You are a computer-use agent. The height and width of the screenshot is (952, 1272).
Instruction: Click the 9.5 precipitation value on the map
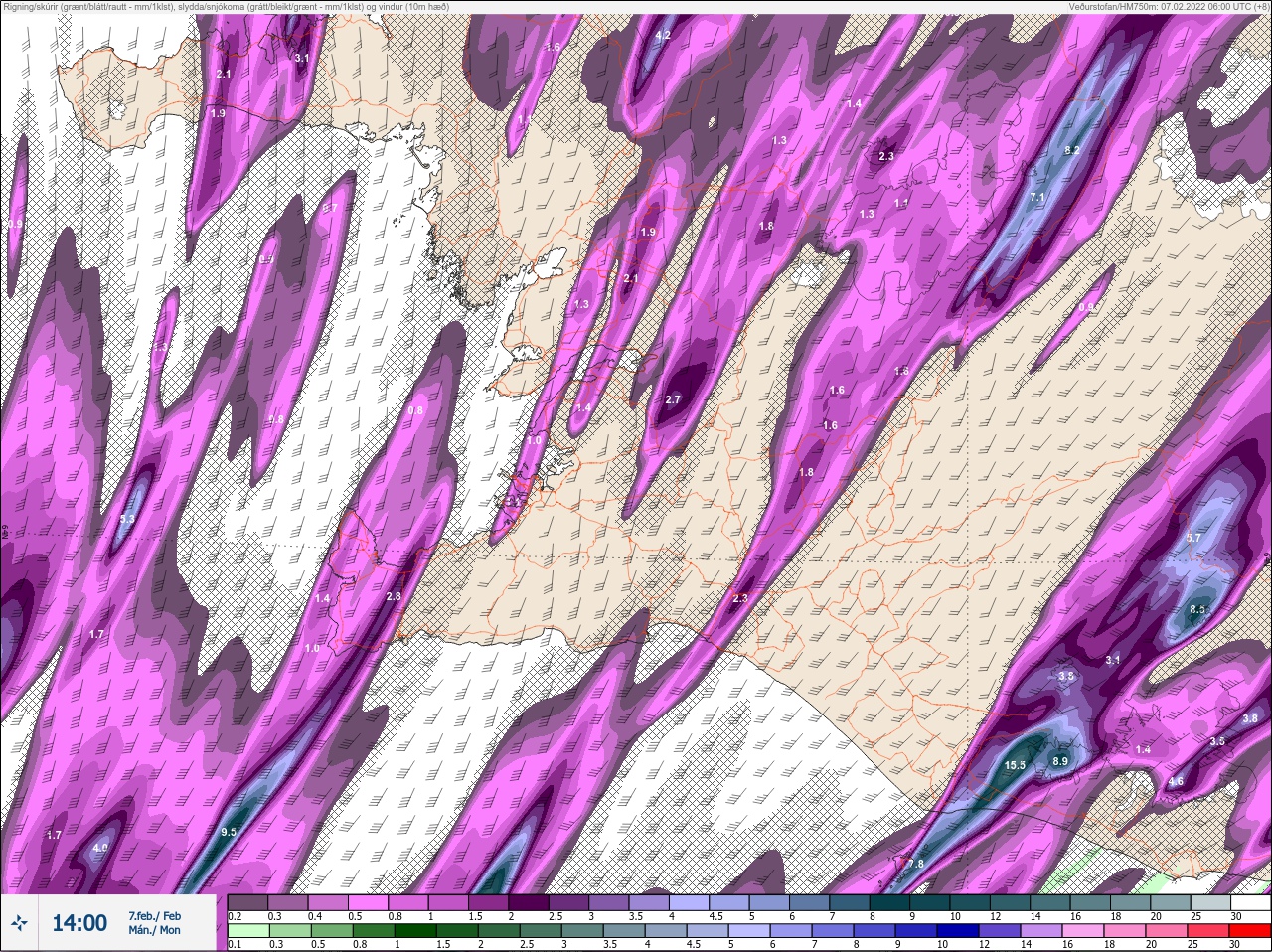pos(229,832)
